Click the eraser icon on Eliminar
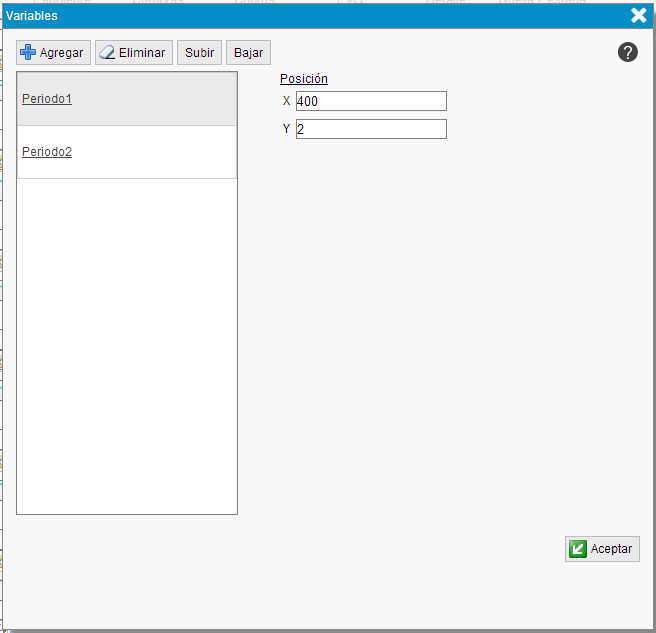This screenshot has width=656, height=633. pos(107,53)
